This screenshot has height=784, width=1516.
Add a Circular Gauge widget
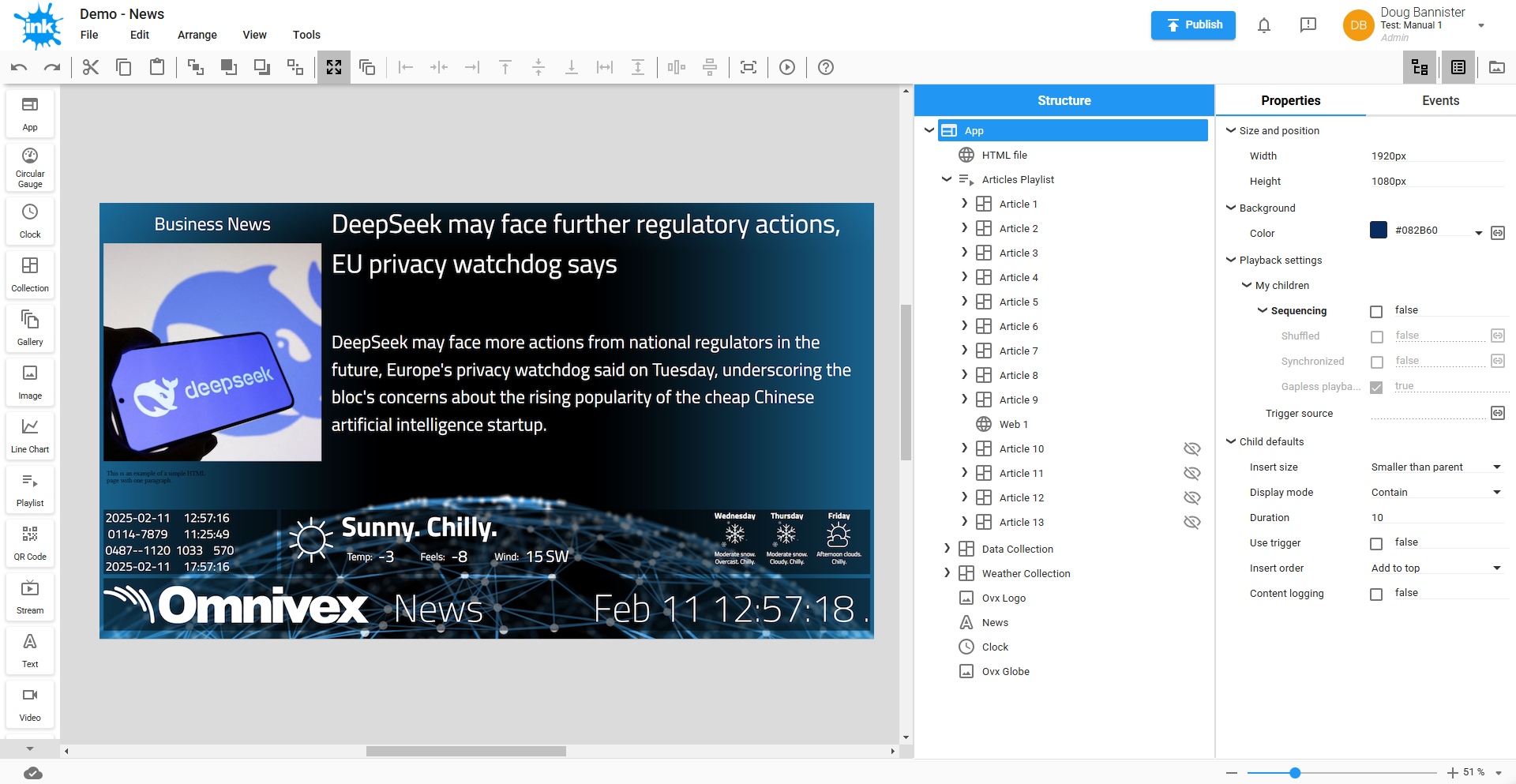(30, 167)
